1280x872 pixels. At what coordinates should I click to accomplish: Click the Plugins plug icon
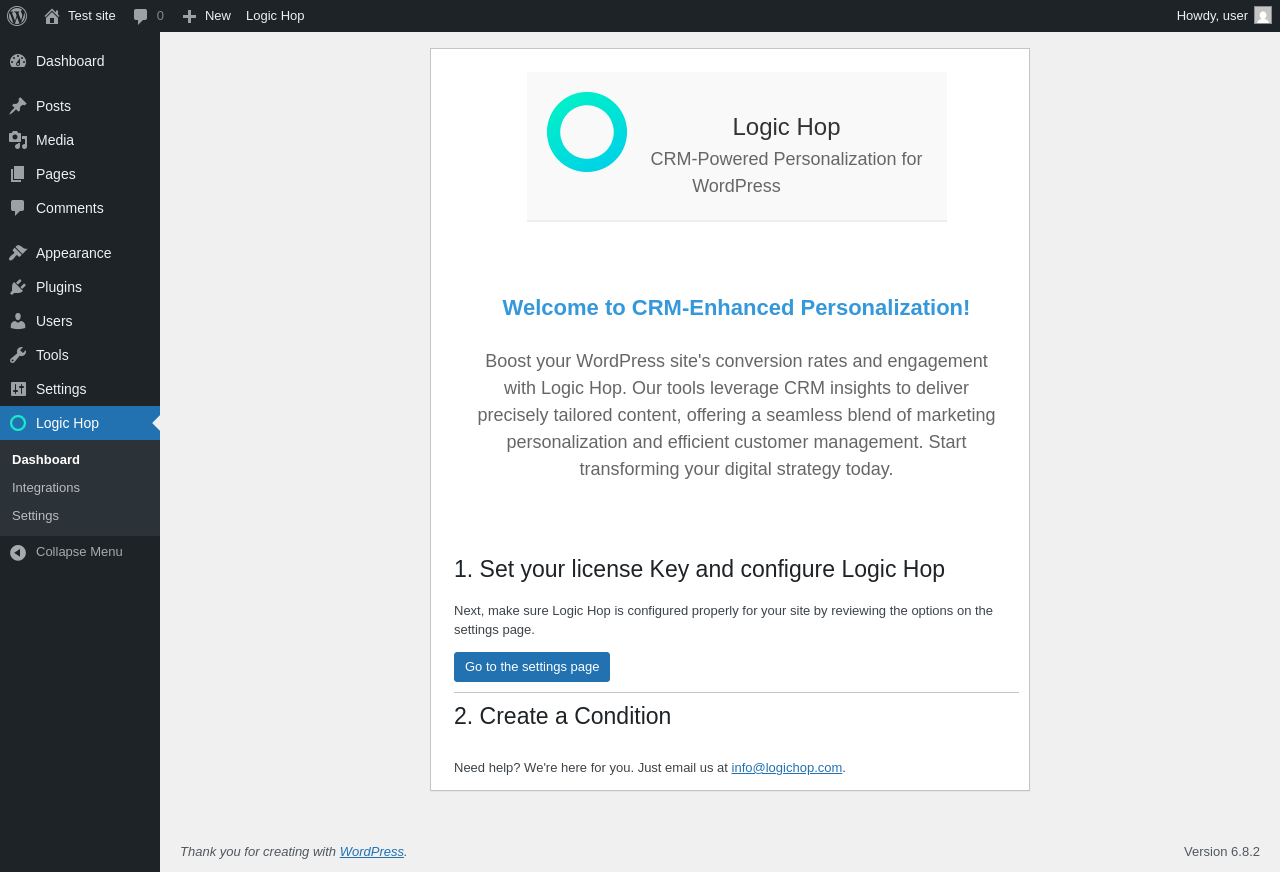pos(18,287)
